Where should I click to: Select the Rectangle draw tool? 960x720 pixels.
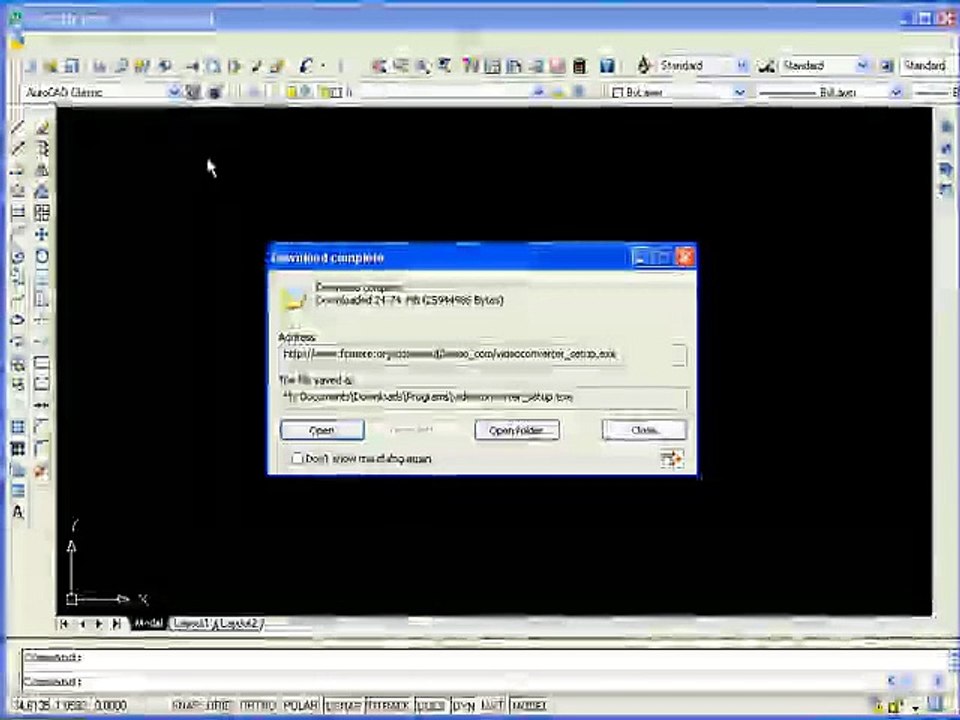[18, 213]
